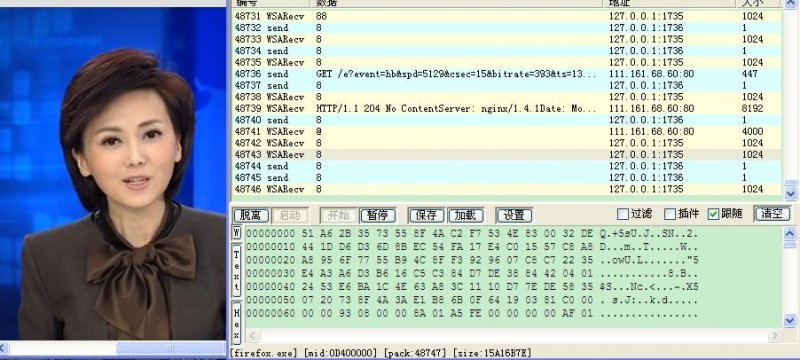Viewport: 800px width, 360px height.
Task: Click hex pane horizontal scroll right arrow
Action: pos(775,336)
